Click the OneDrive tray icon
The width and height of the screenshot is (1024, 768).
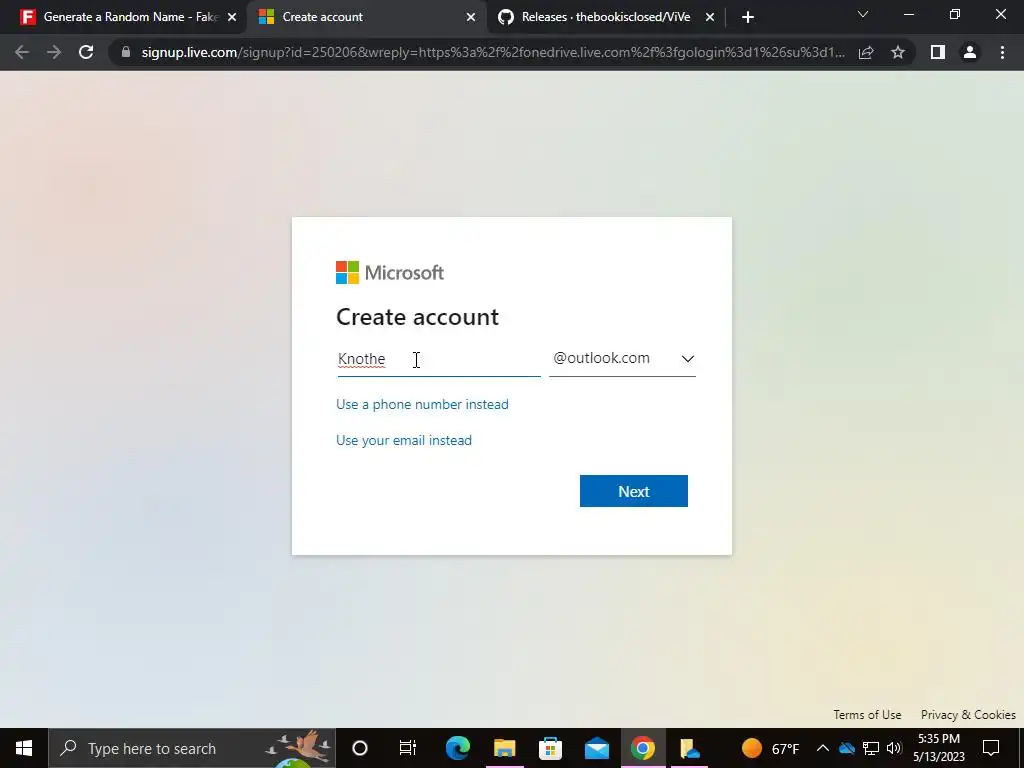(847, 748)
